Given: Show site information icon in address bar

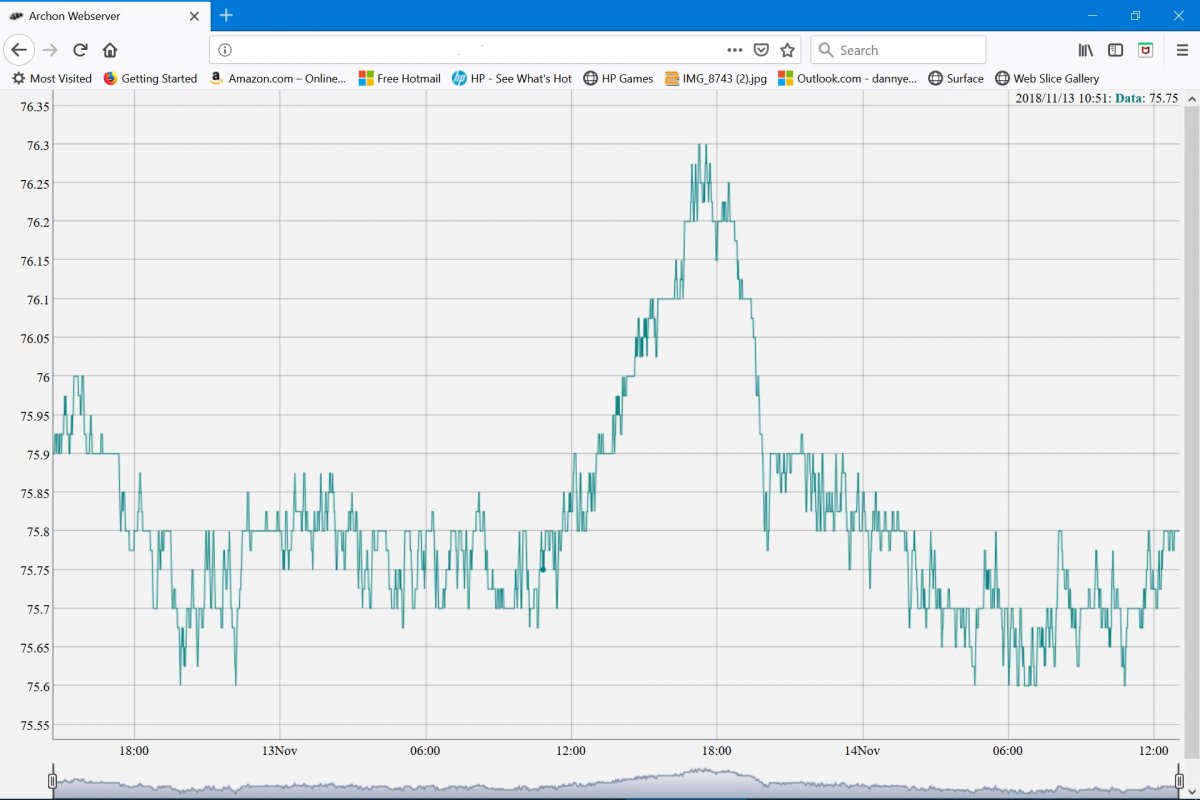Looking at the screenshot, I should click(225, 50).
